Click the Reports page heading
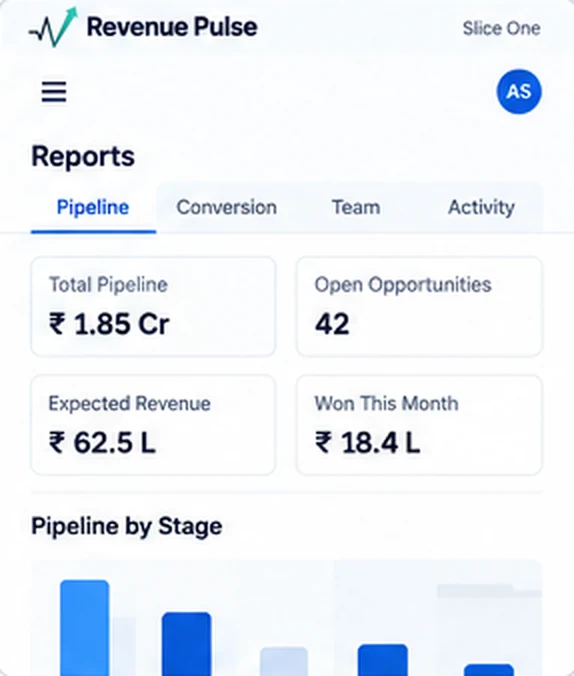Image resolution: width=574 pixels, height=676 pixels. click(83, 156)
